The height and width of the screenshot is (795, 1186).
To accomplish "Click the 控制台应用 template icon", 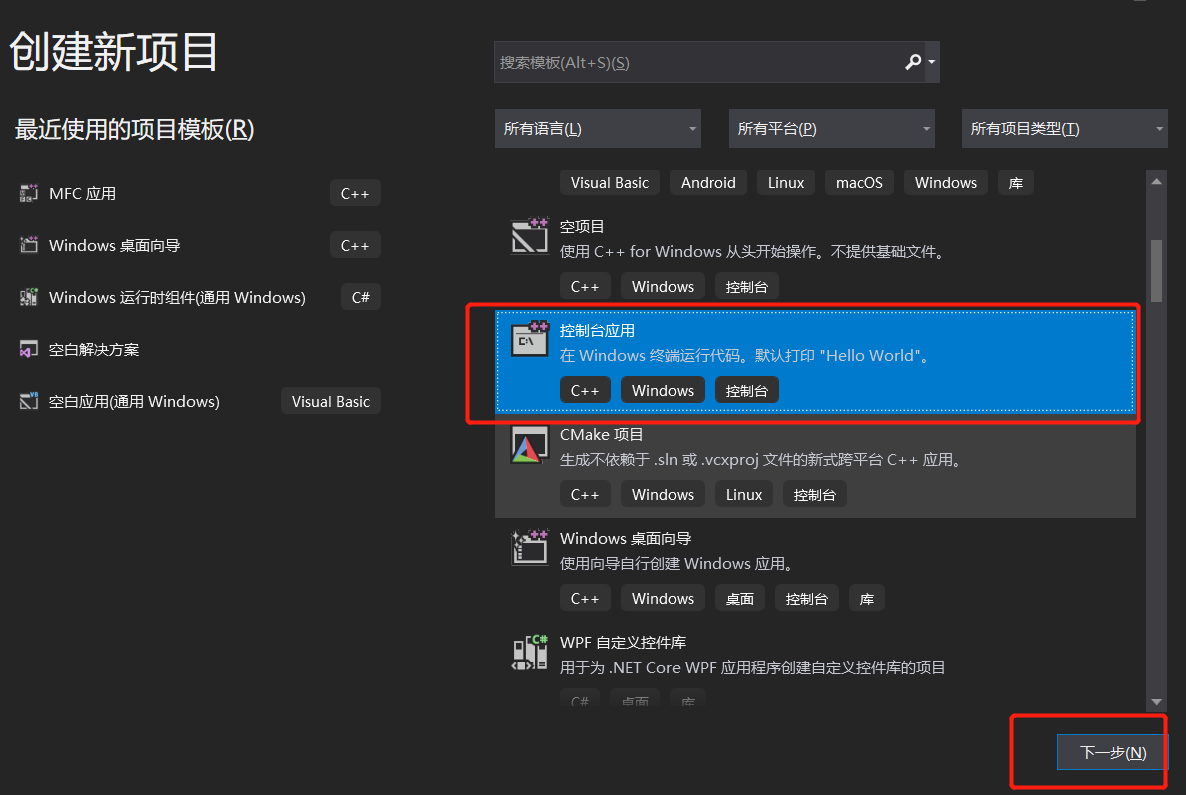I will coord(529,339).
